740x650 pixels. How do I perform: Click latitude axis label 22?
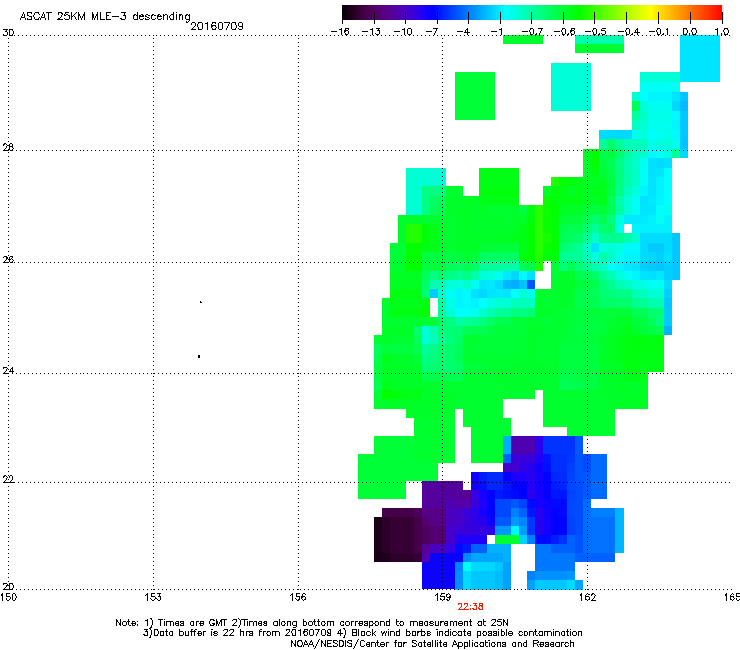tap(8, 480)
